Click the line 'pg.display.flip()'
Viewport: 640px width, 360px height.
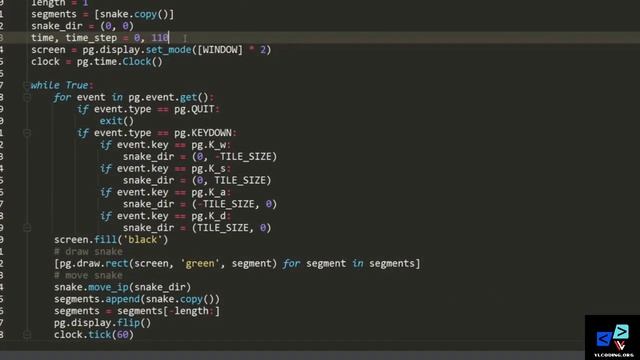(x=102, y=322)
